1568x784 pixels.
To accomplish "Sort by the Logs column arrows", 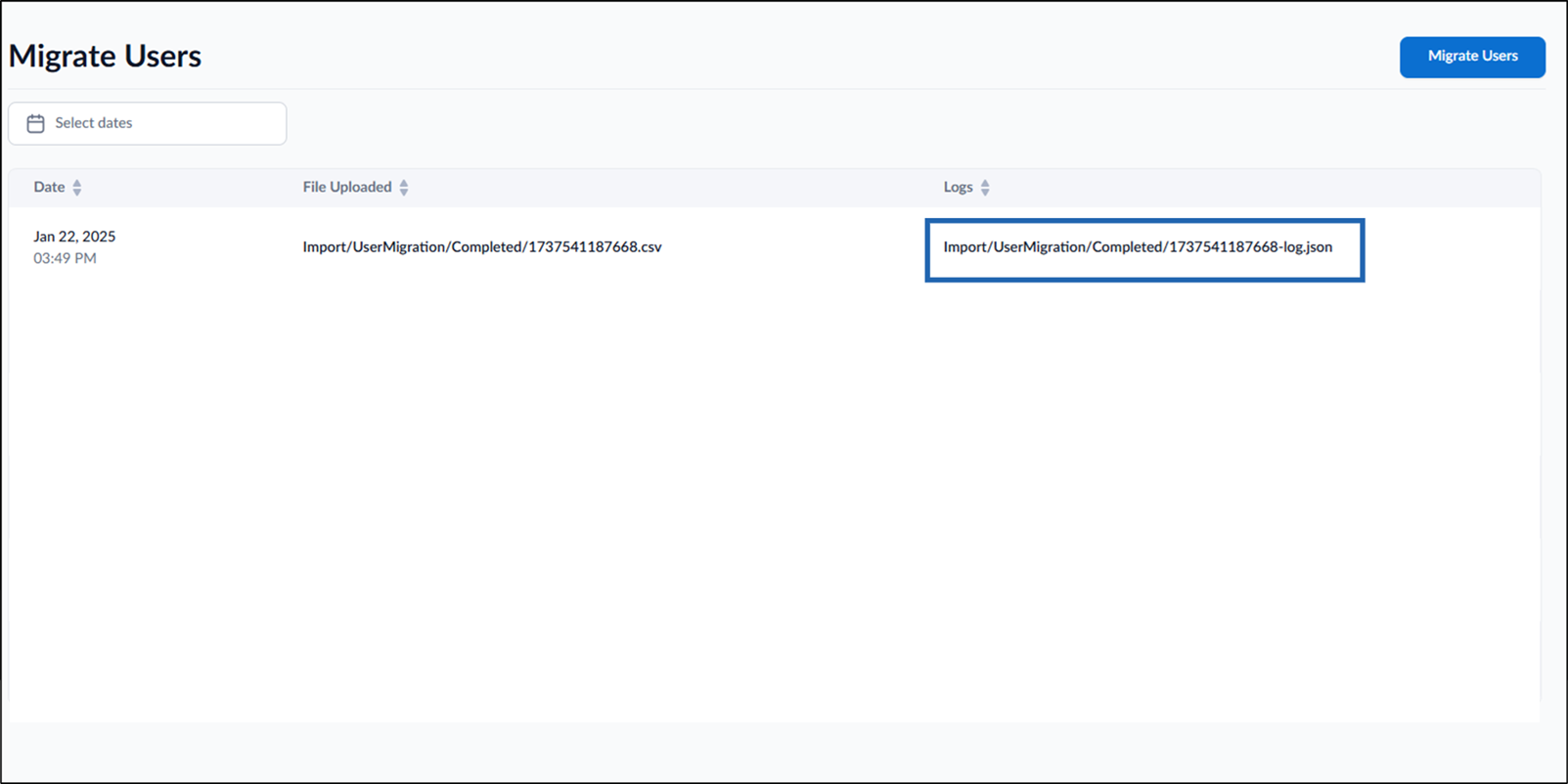I will (x=985, y=188).
